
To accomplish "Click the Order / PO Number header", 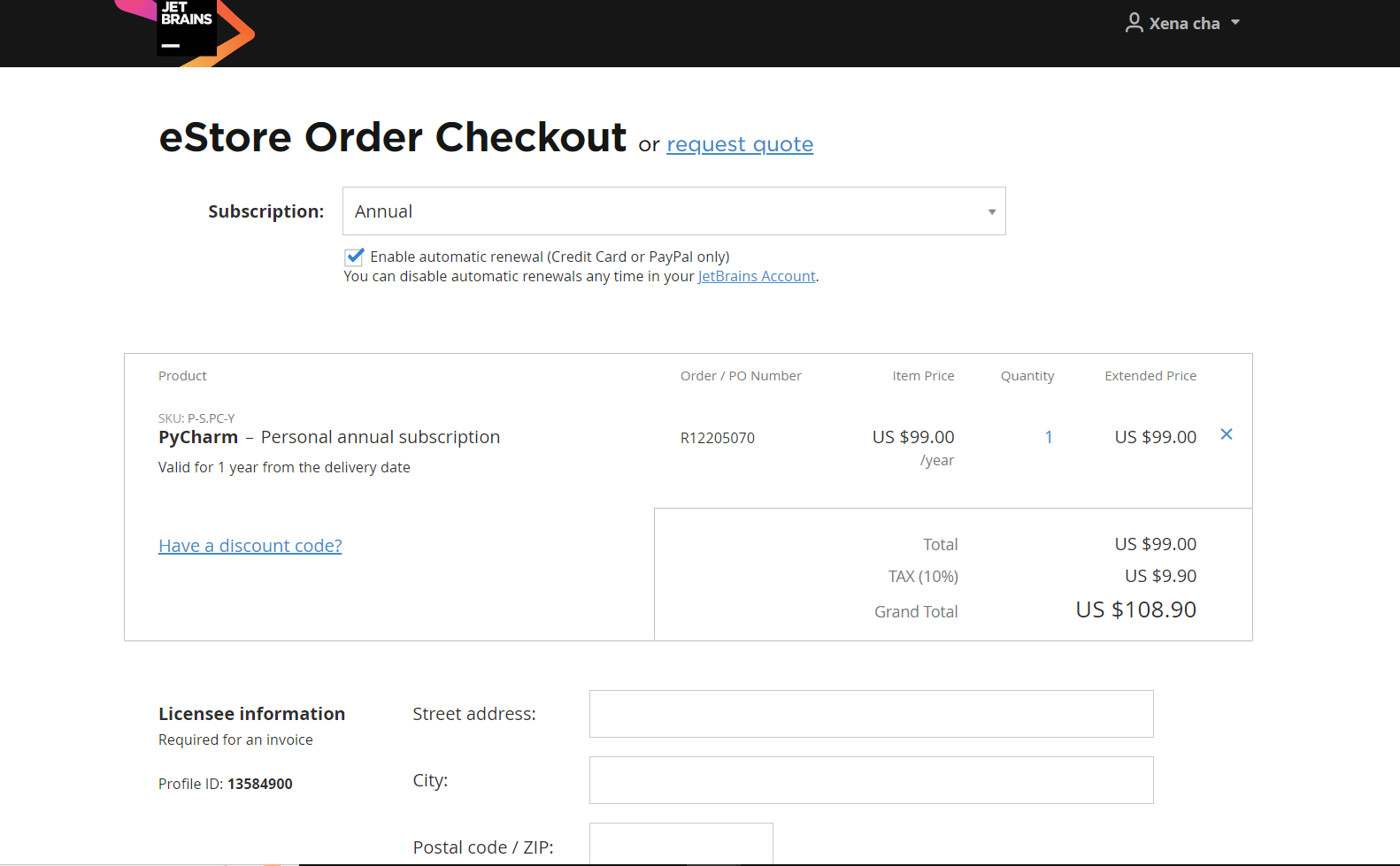I will coord(741,376).
